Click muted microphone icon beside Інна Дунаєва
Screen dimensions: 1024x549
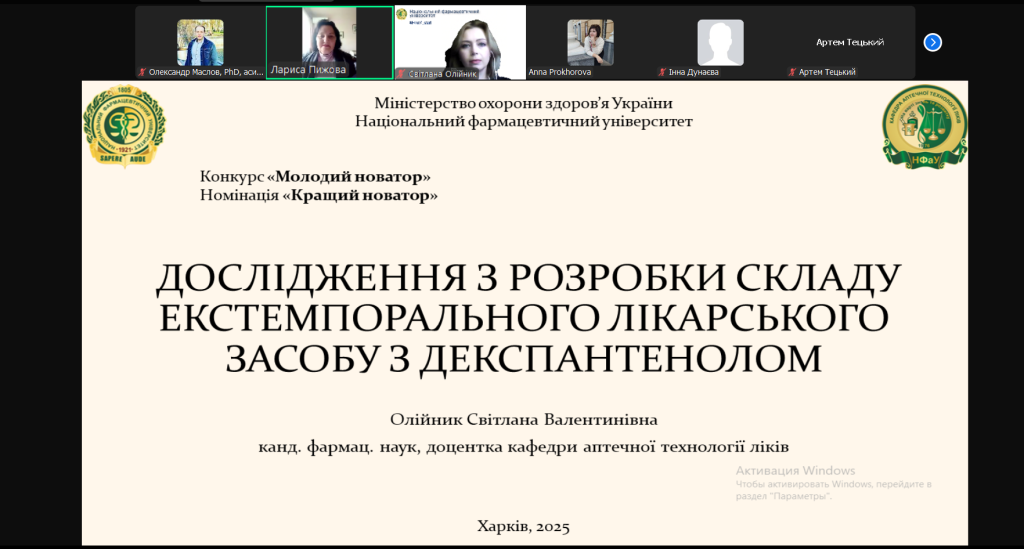tap(662, 72)
